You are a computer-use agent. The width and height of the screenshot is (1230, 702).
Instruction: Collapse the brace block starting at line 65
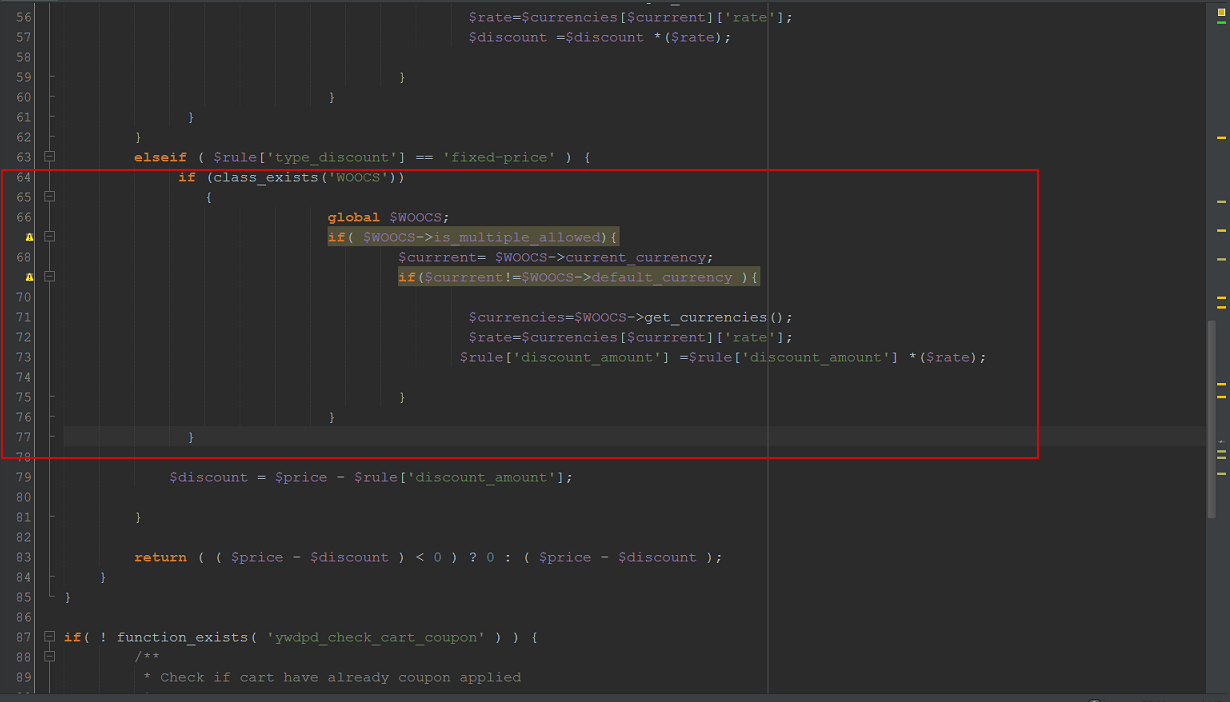pyautogui.click(x=49, y=197)
